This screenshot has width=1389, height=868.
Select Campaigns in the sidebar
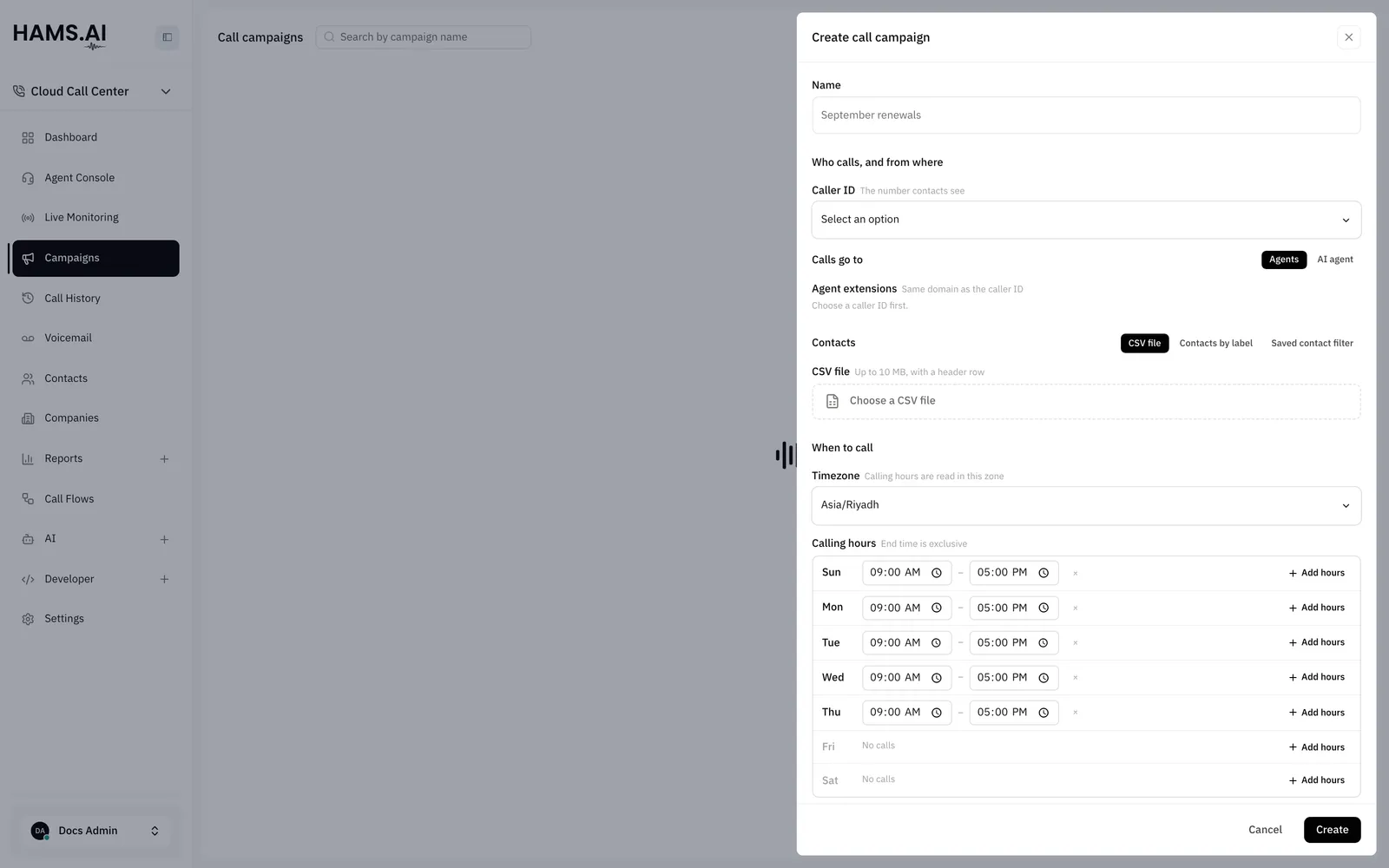(x=95, y=259)
